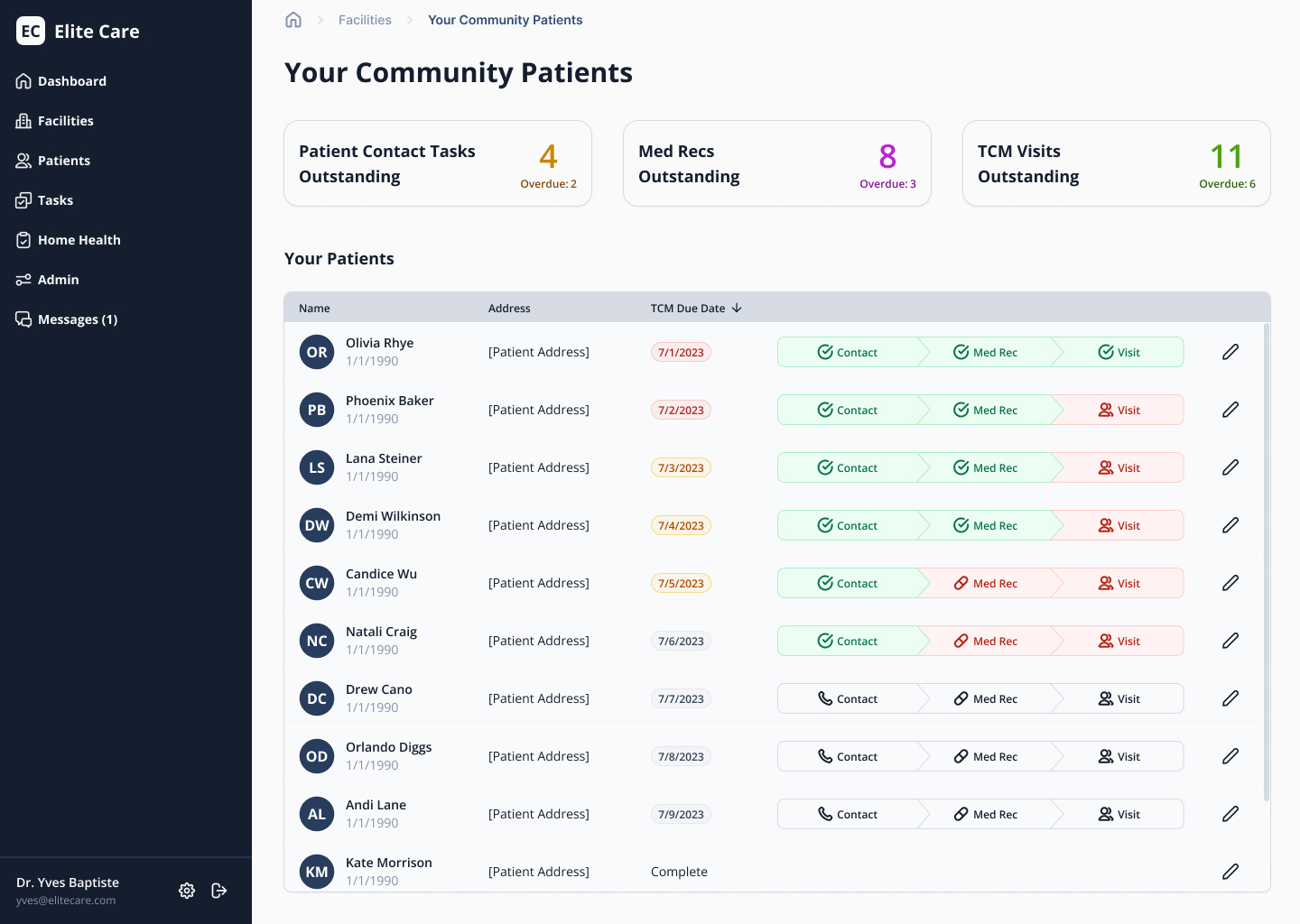Click the settings gear near Dr. Yves Baptiste
This screenshot has width=1300, height=924.
pos(187,891)
